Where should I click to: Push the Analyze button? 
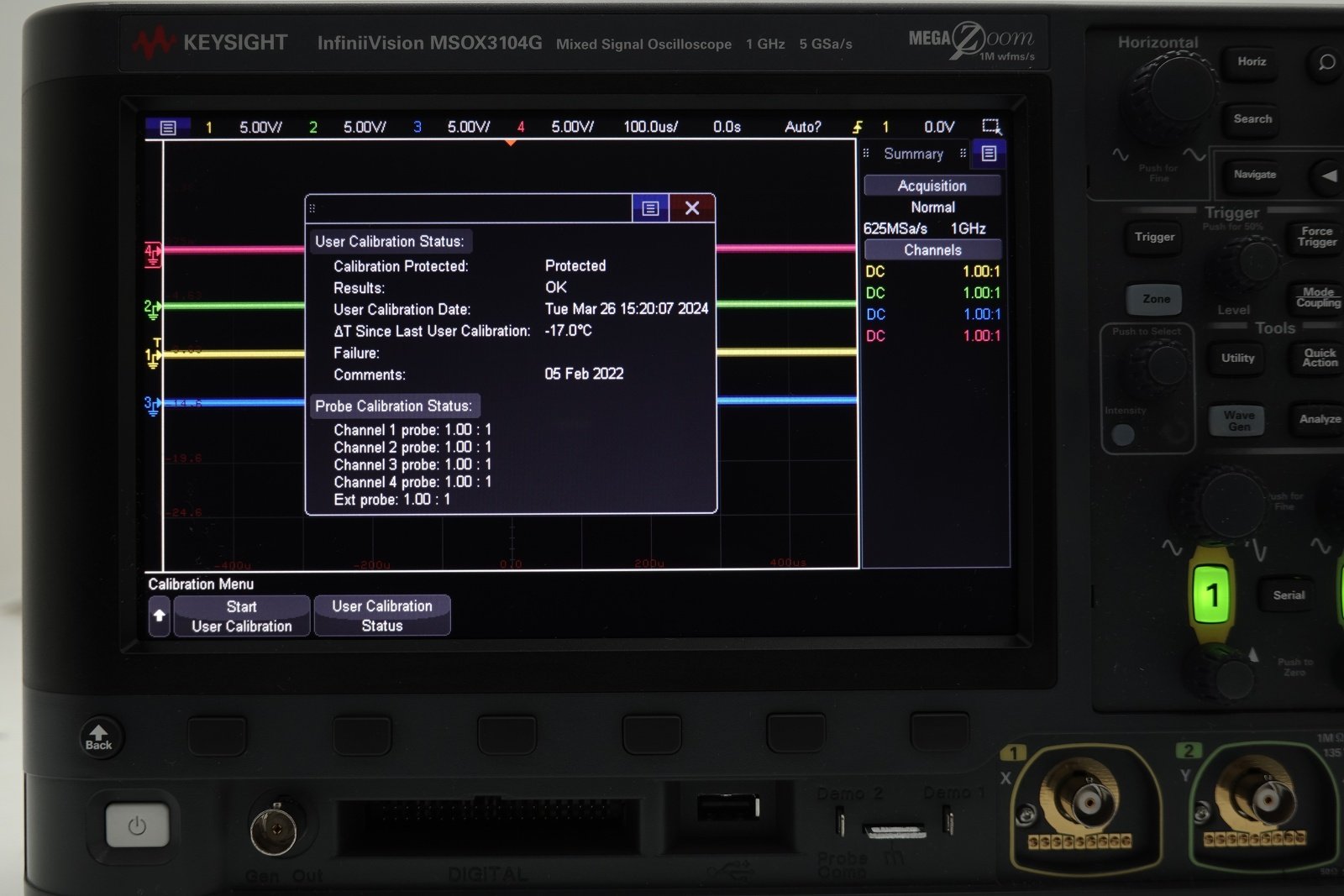[1319, 419]
